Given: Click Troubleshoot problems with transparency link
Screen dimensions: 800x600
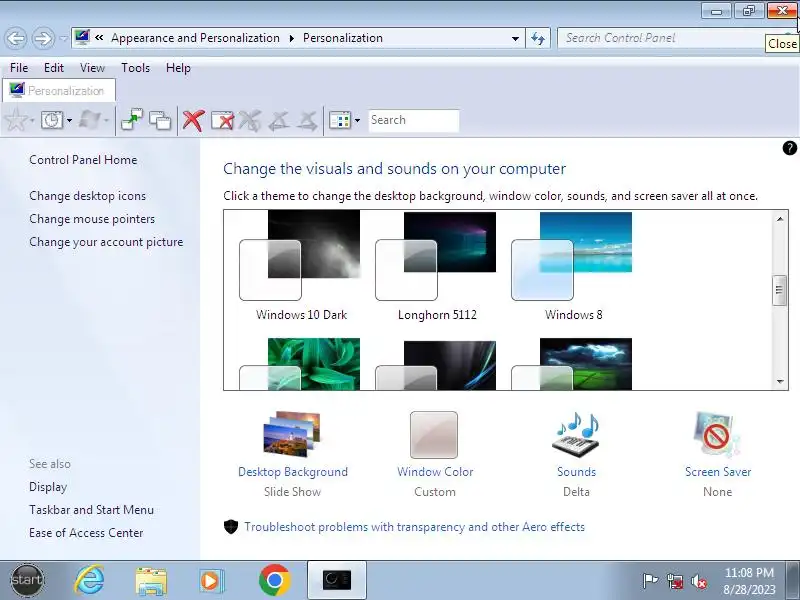Looking at the screenshot, I should 414,527.
